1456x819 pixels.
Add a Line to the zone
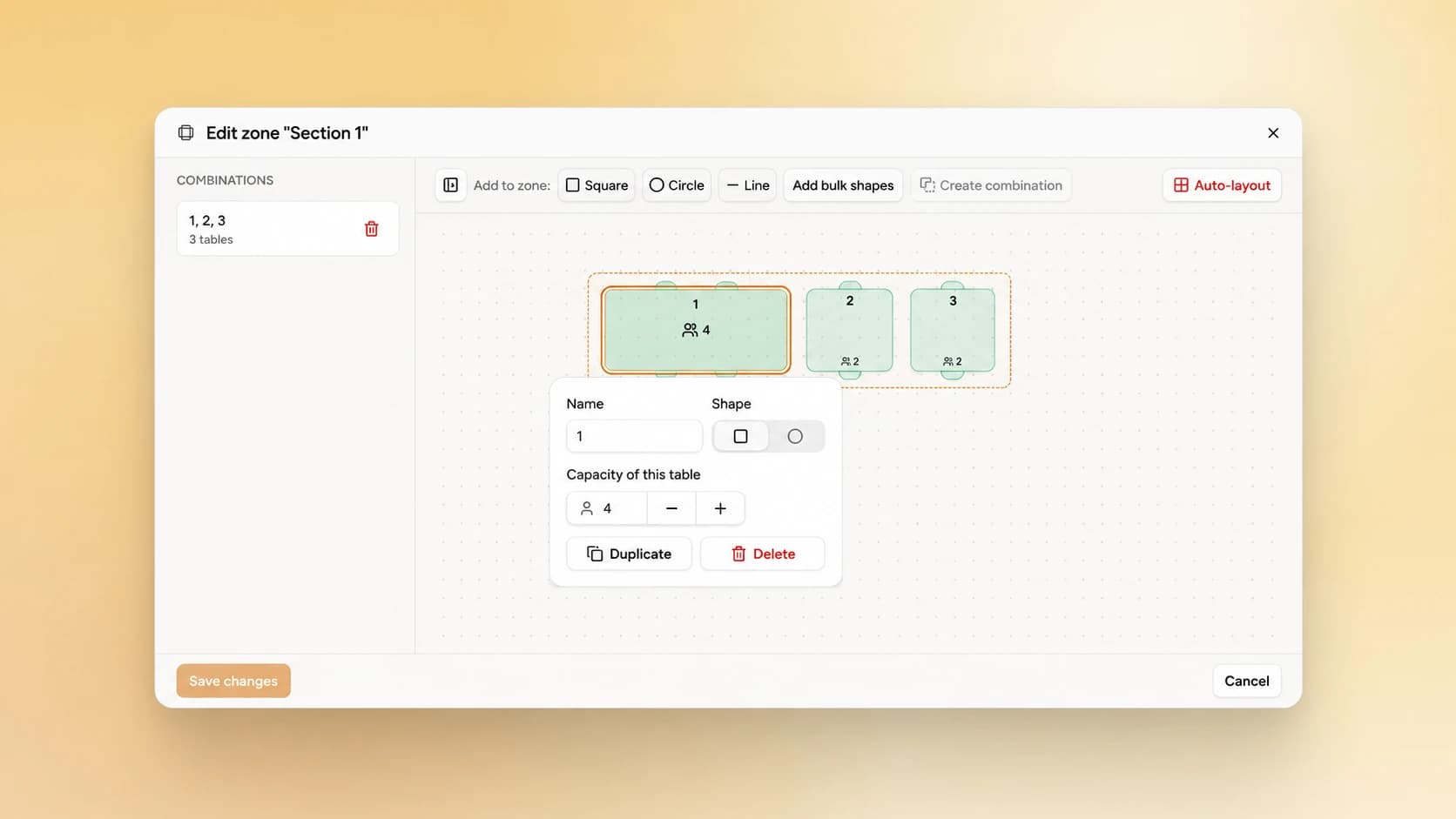point(747,185)
